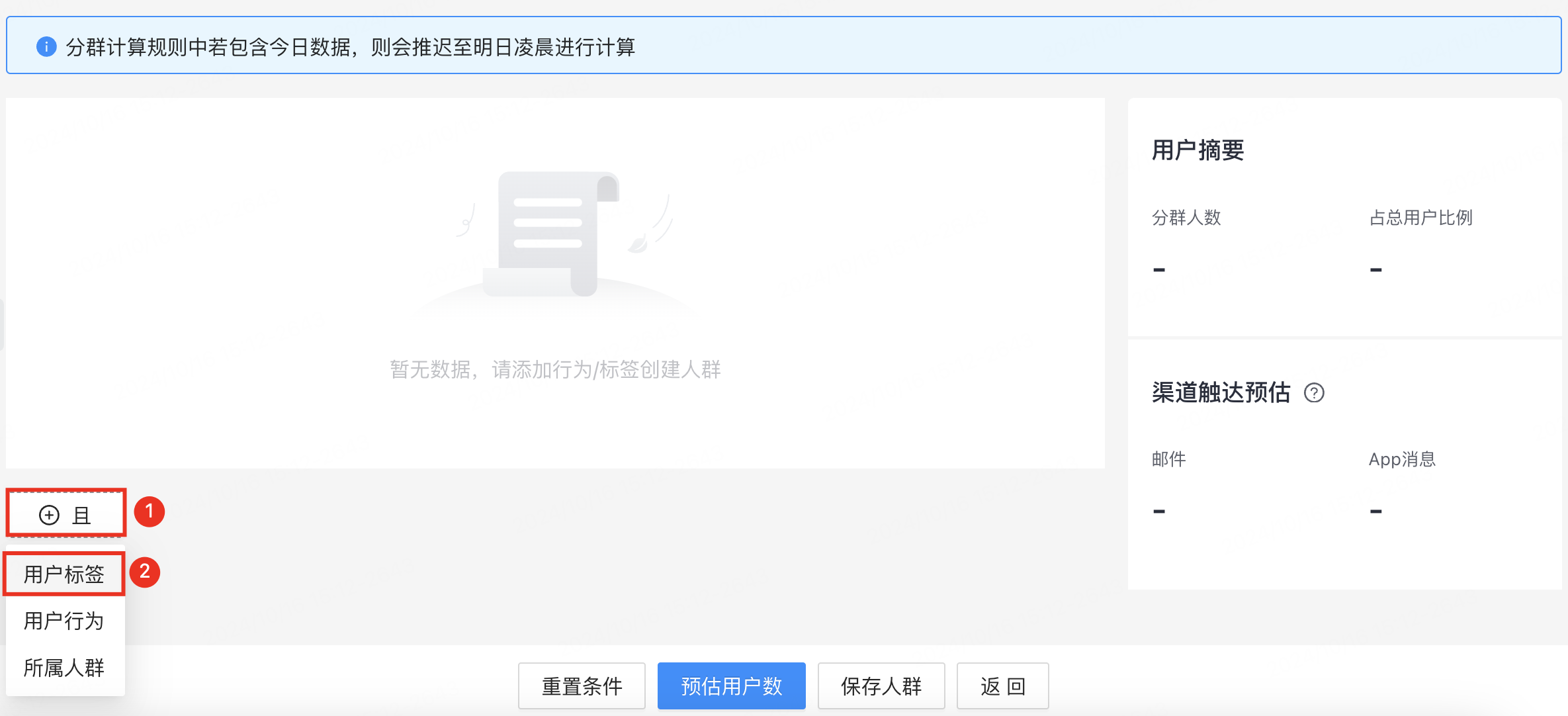This screenshot has height=716, width=1568.
Task: Click the 渠道触达预估 heading
Action: (1221, 392)
